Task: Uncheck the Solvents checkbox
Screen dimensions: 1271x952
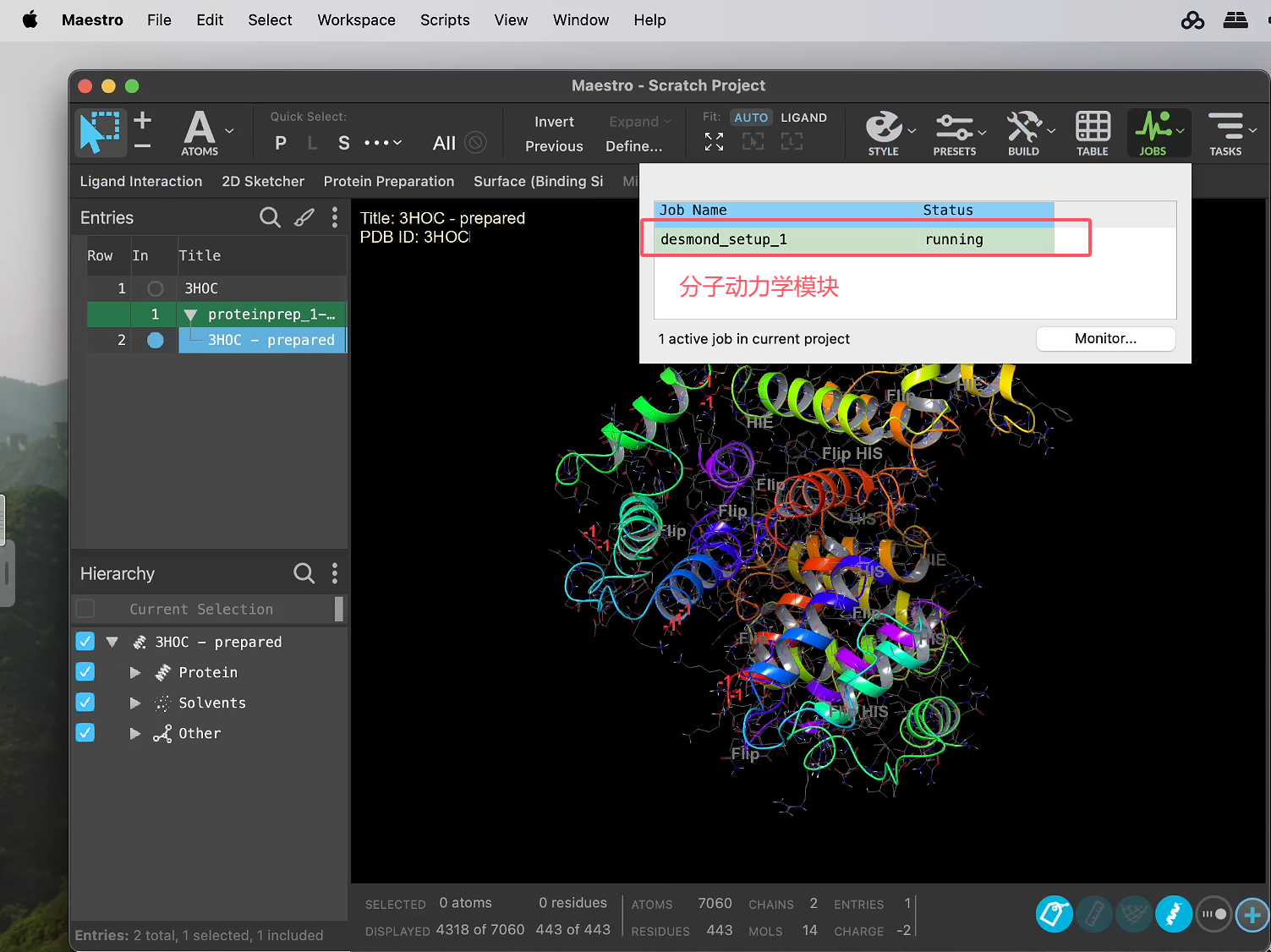Action: pyautogui.click(x=85, y=703)
